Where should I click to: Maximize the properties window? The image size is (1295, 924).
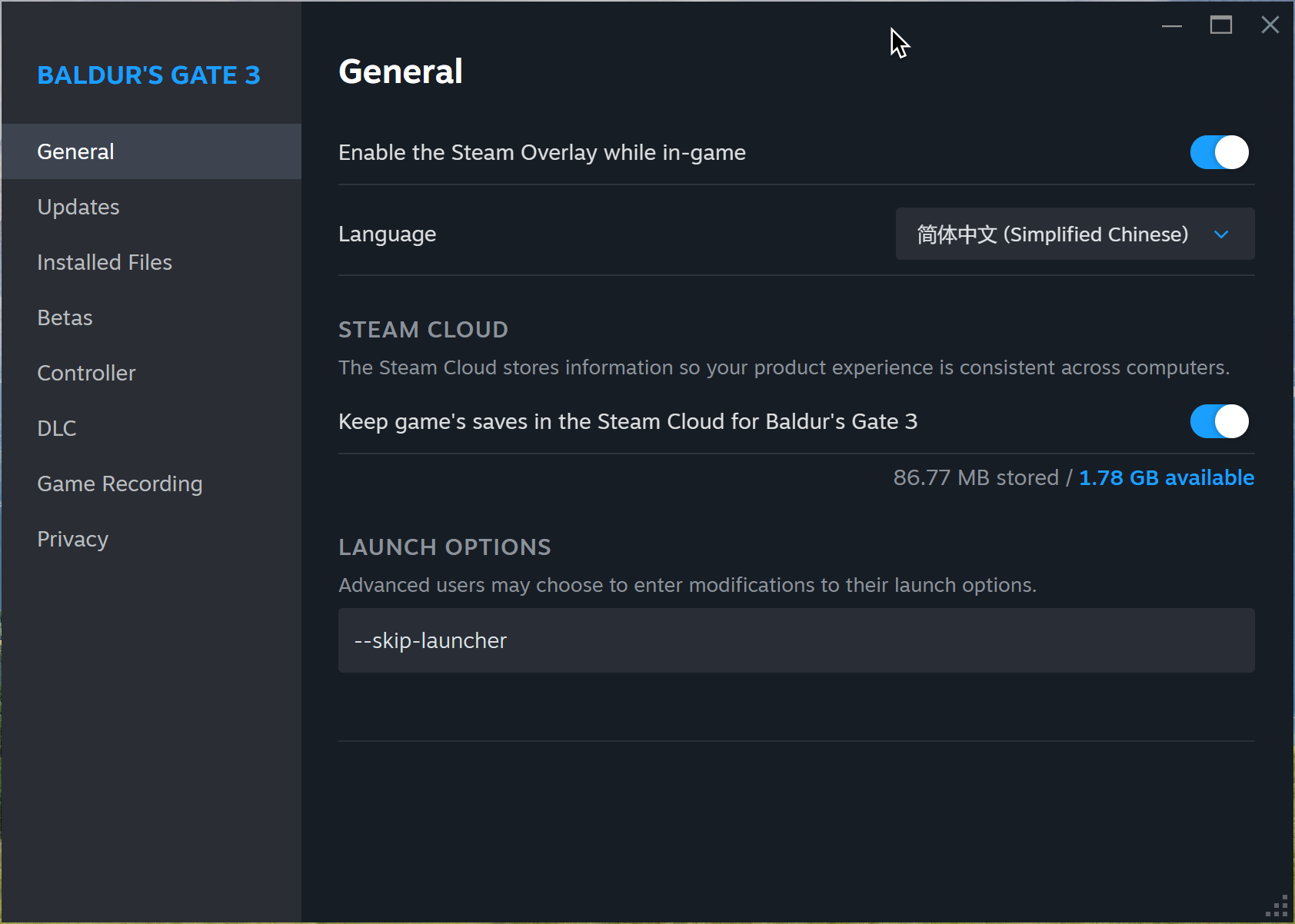point(1221,25)
